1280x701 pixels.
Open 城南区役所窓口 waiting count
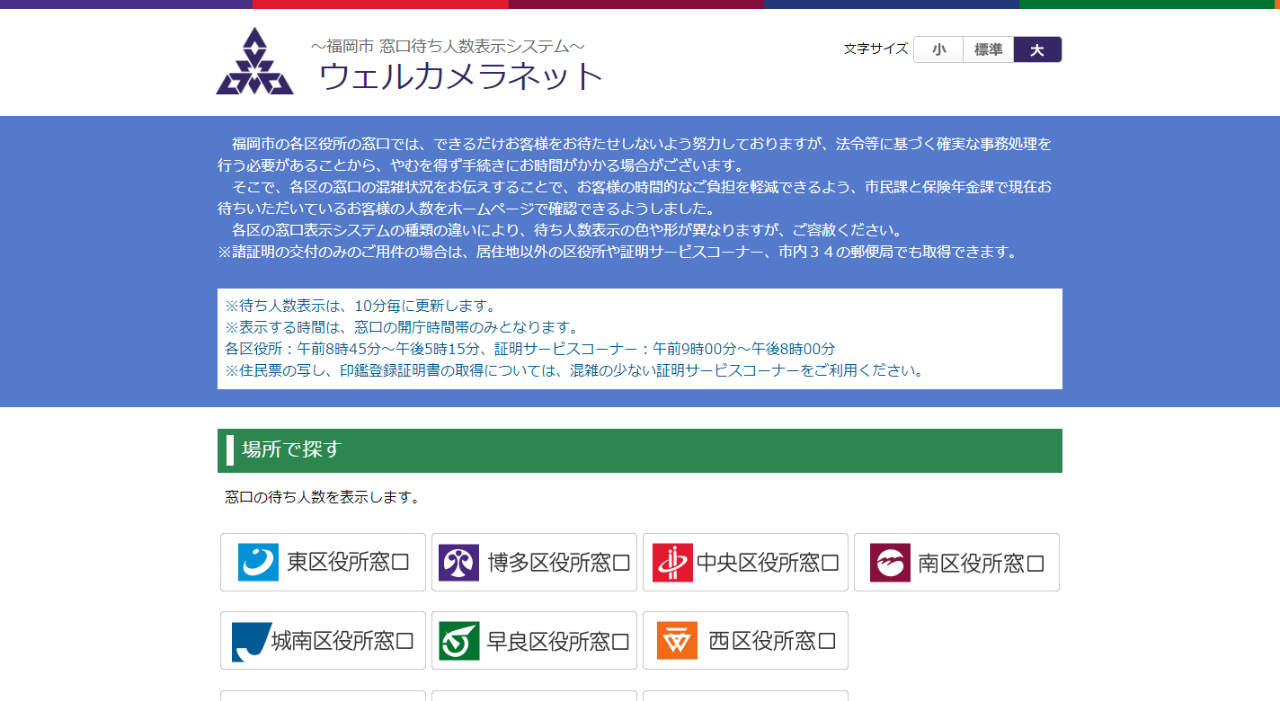click(323, 641)
